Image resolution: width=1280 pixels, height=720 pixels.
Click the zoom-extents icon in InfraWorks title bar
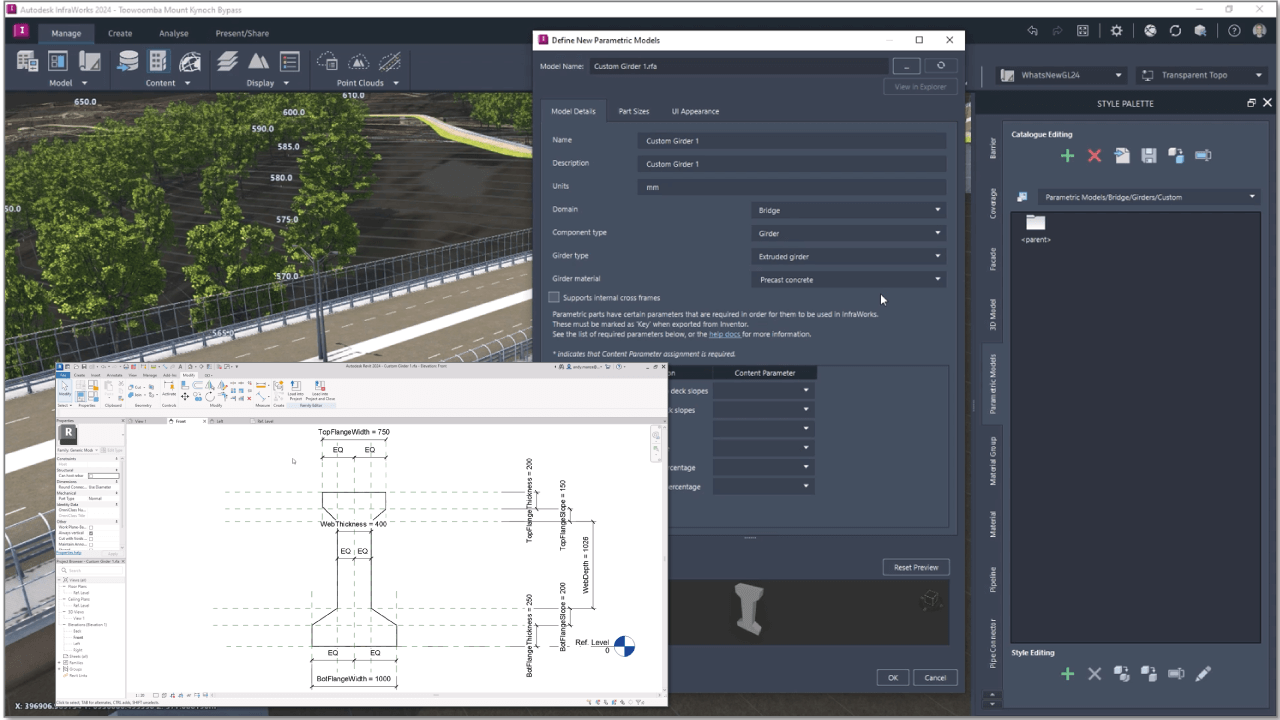tap(1083, 31)
